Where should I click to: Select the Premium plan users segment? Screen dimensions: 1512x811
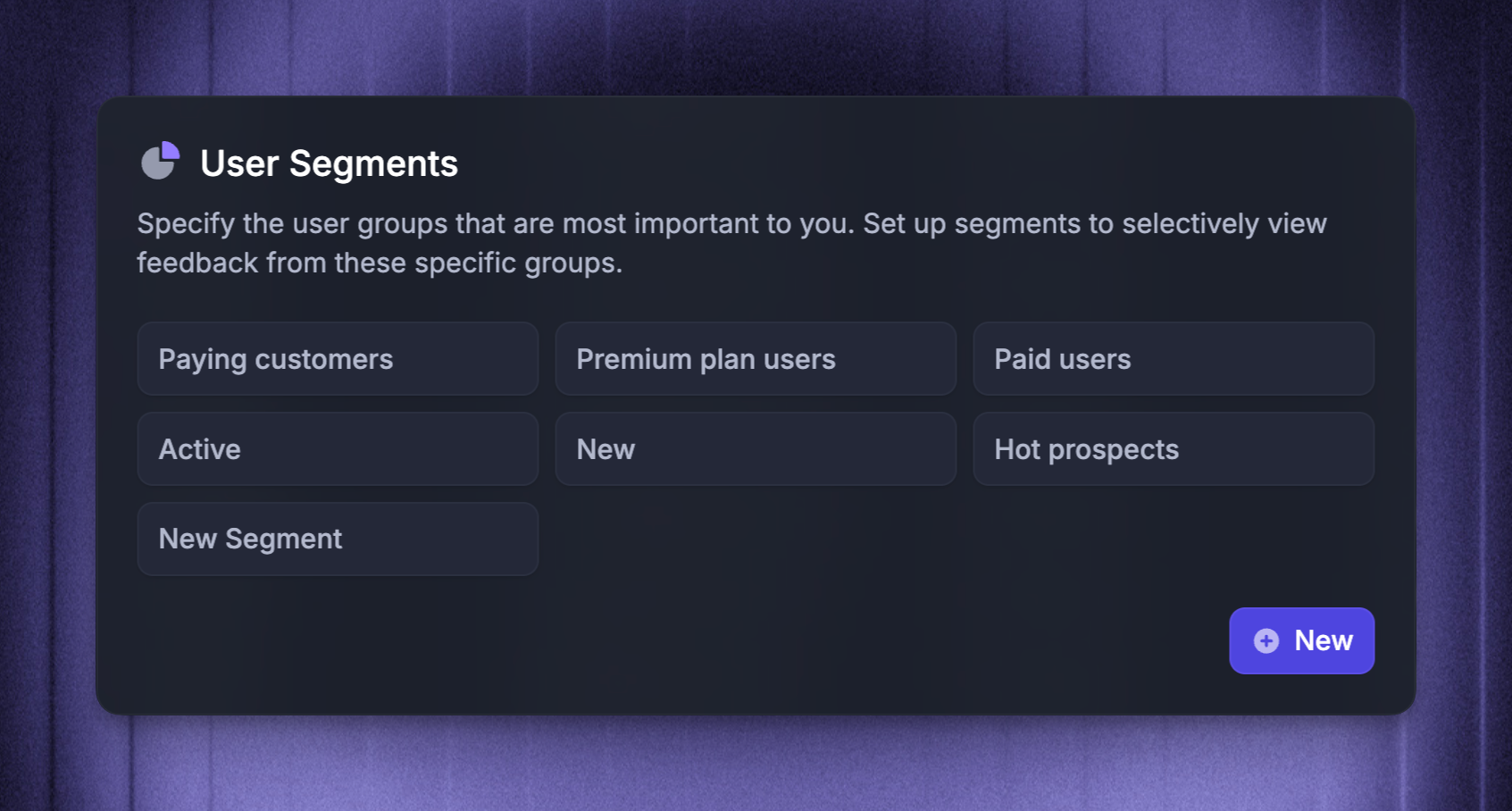click(x=756, y=359)
